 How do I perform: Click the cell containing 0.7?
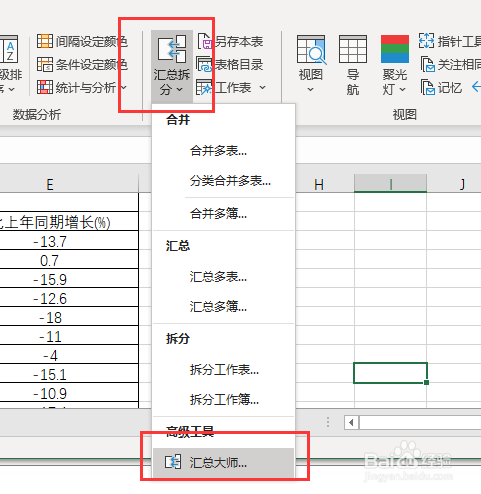(69, 260)
